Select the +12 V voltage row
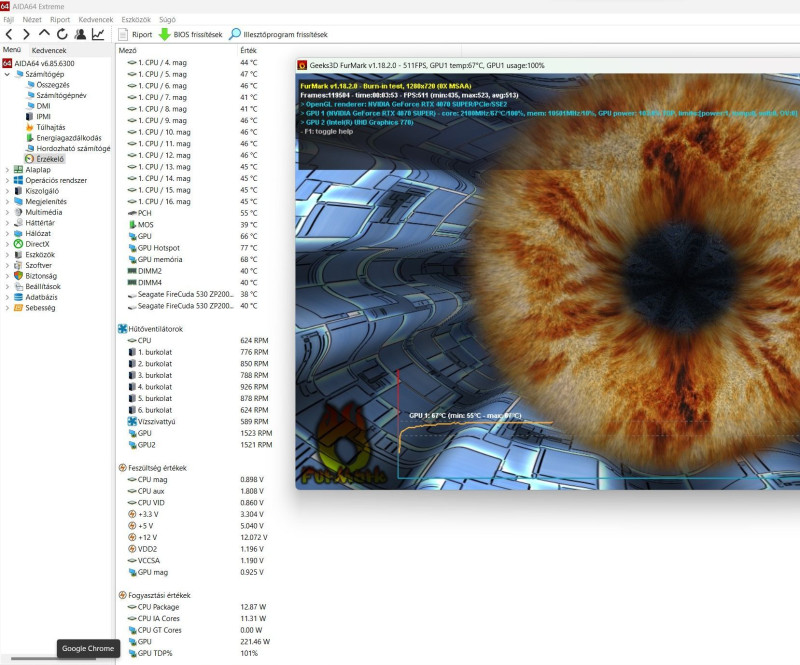800x665 pixels. click(x=199, y=537)
